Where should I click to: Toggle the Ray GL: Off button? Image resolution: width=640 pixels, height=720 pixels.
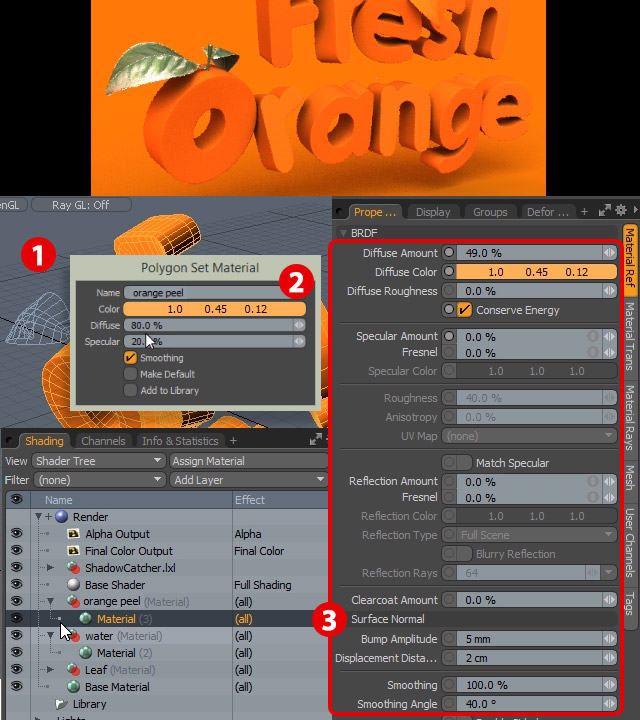pyautogui.click(x=81, y=205)
